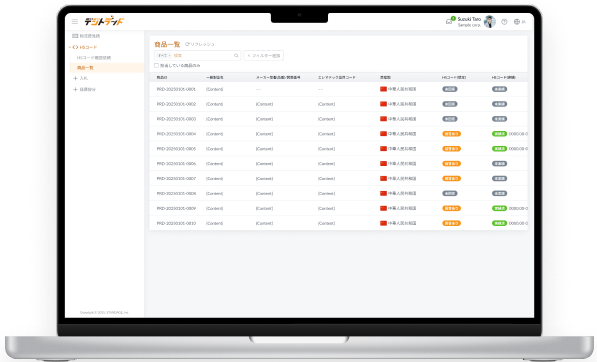Click the フィルター追加 filter button
This screenshot has height=362, width=597.
click(x=263, y=56)
